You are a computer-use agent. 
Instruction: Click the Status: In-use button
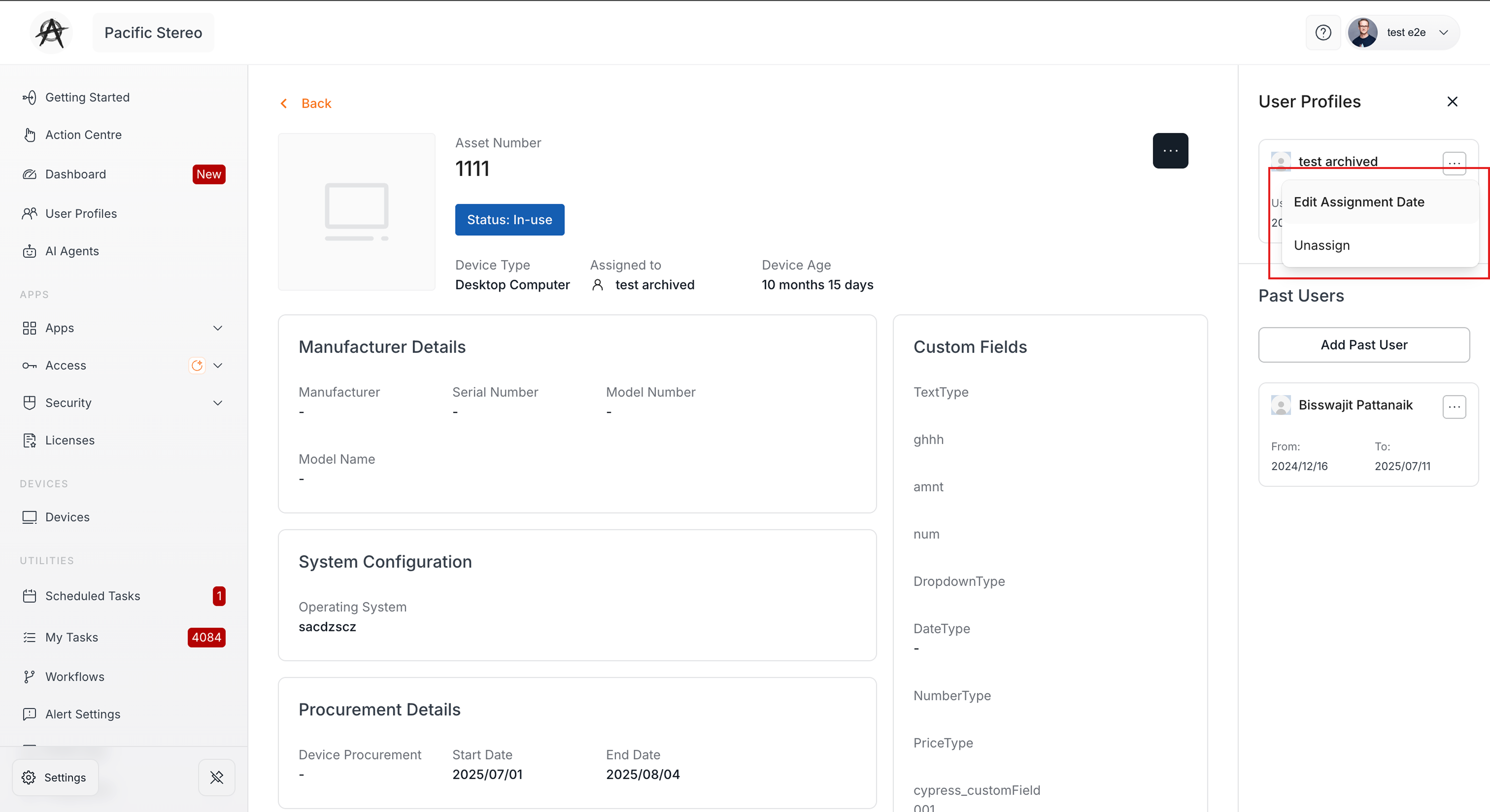(509, 220)
